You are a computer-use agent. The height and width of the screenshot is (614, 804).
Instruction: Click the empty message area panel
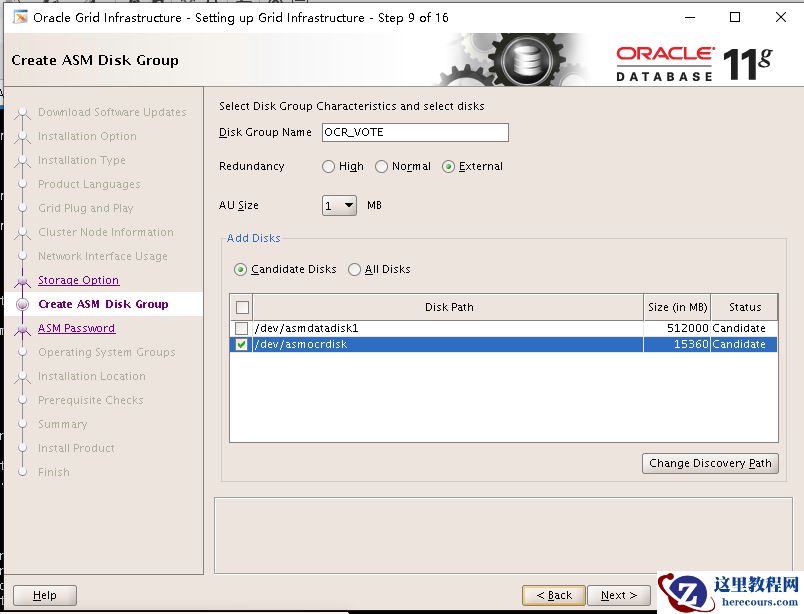pyautogui.click(x=503, y=535)
